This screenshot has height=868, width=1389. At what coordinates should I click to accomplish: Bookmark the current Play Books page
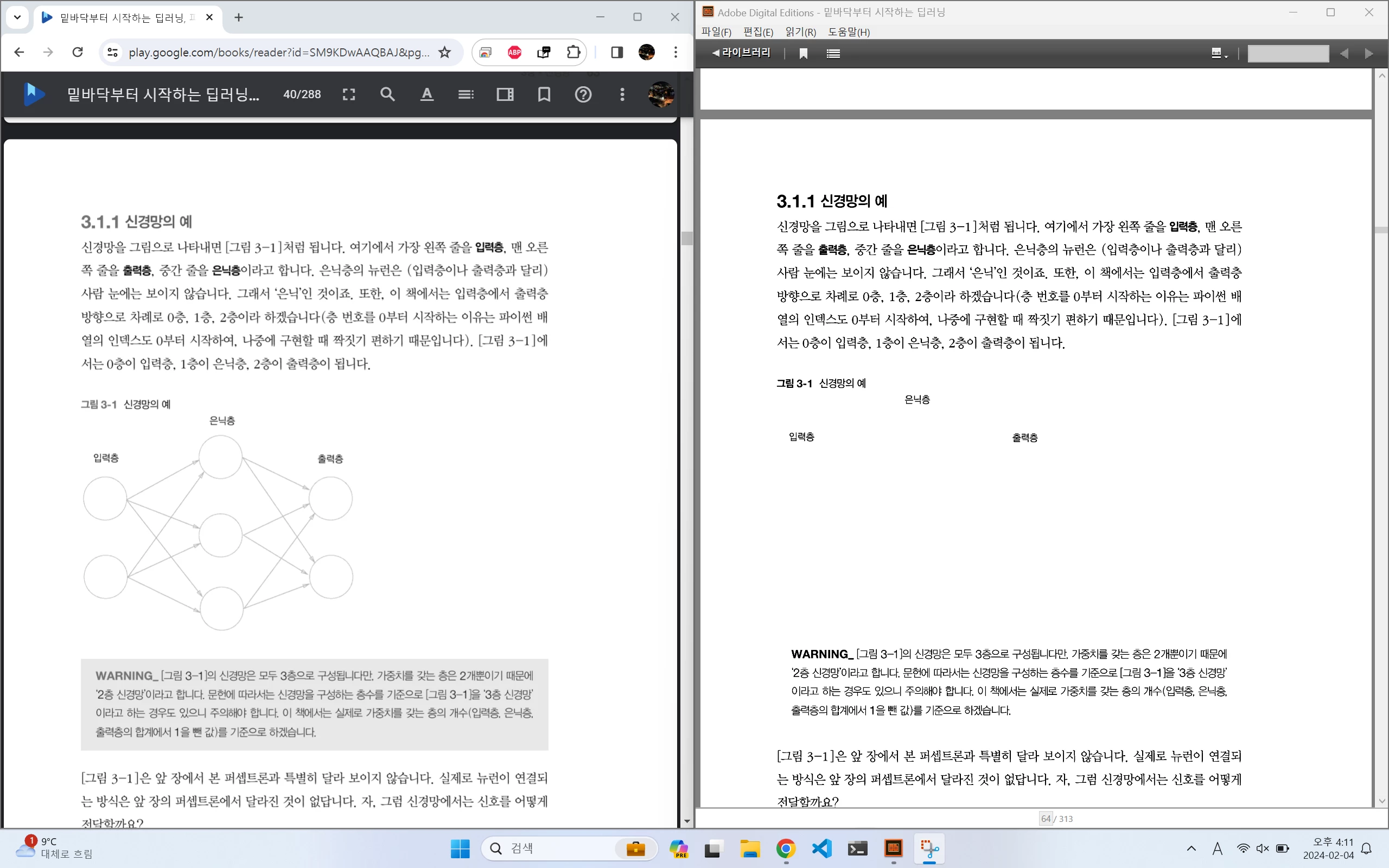[544, 95]
